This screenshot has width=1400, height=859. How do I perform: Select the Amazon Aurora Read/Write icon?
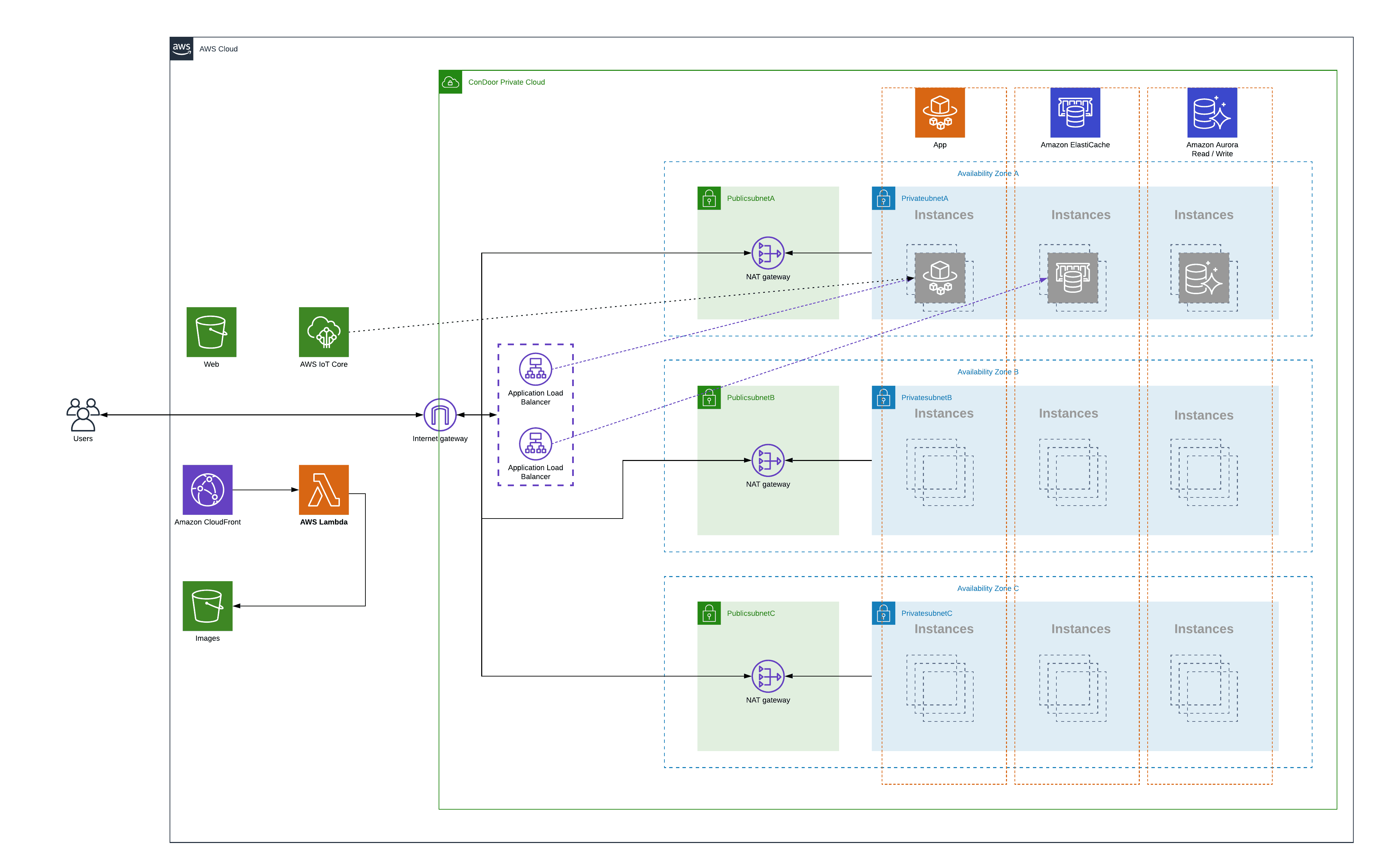click(x=1212, y=112)
